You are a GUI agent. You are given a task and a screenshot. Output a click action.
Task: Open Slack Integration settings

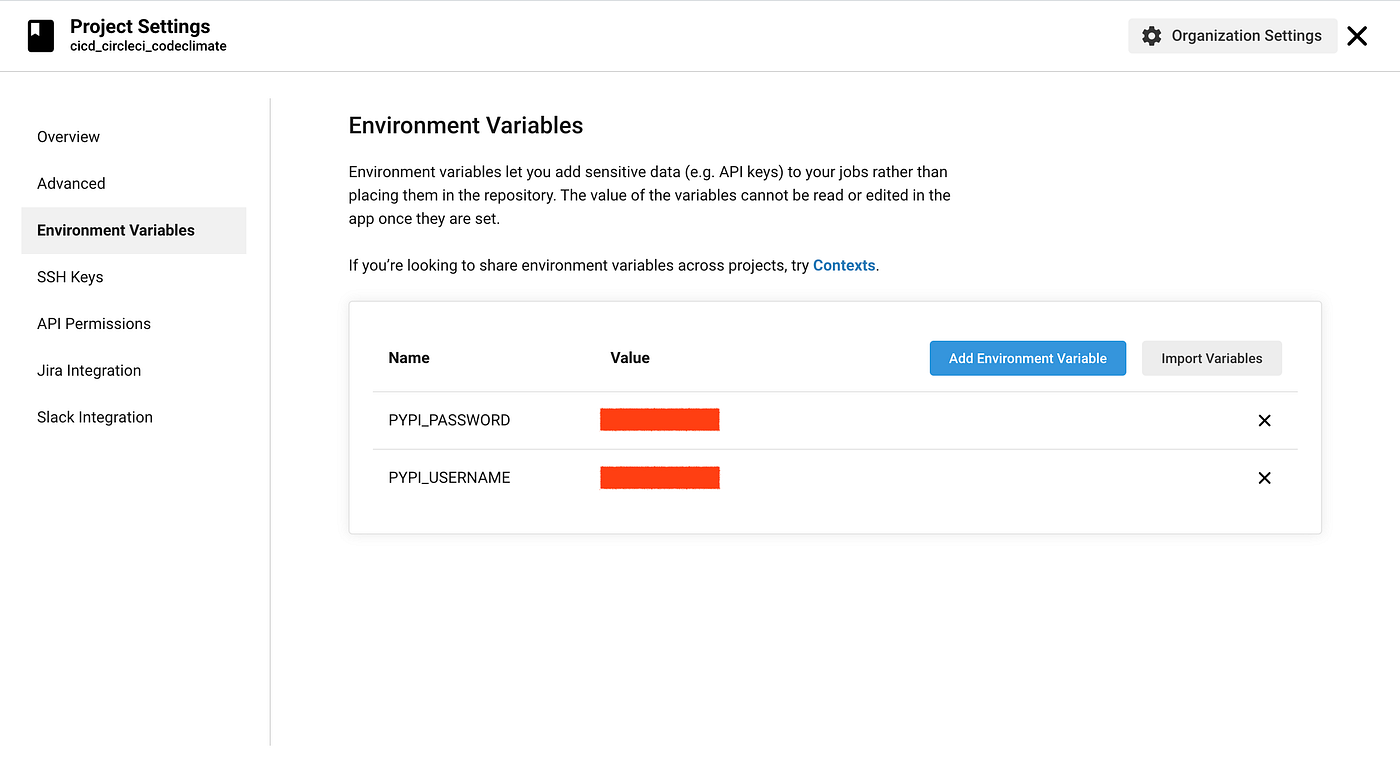click(94, 417)
